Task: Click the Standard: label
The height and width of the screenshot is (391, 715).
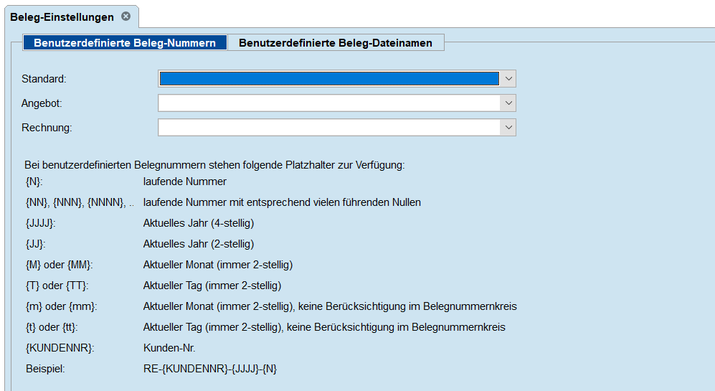Action: pos(44,79)
